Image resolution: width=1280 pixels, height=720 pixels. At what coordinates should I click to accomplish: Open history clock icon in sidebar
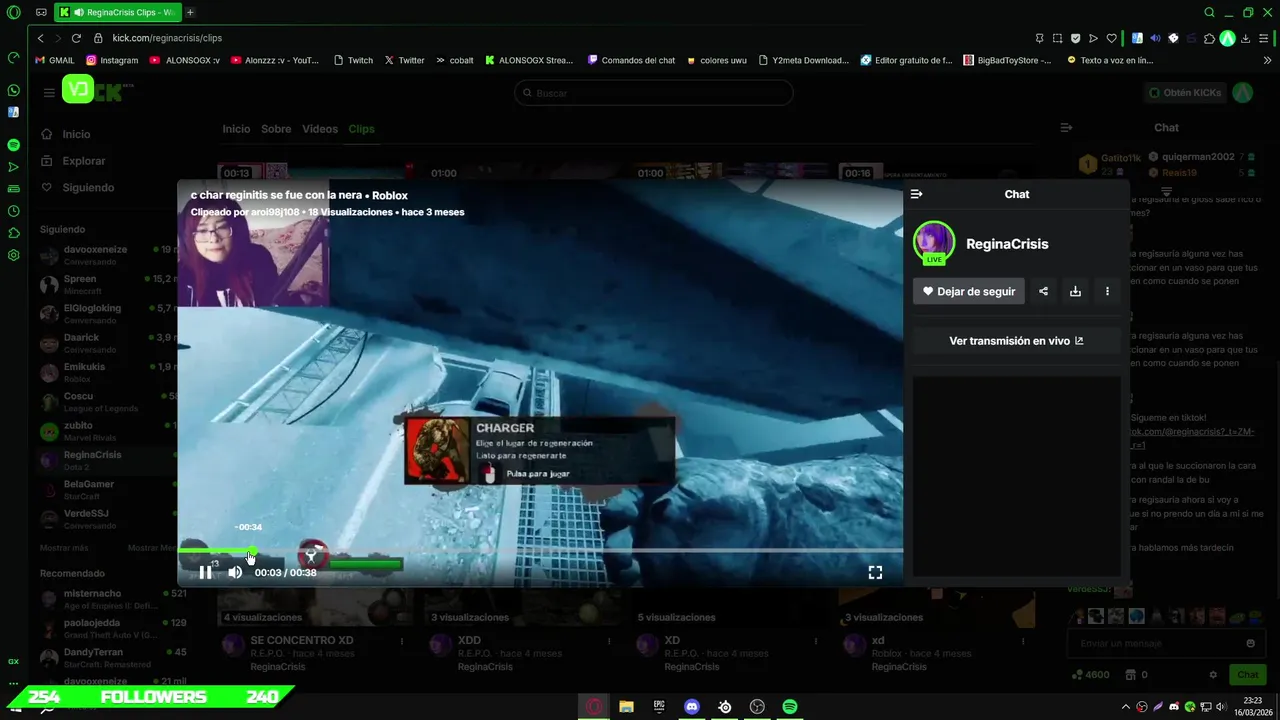pos(13,211)
